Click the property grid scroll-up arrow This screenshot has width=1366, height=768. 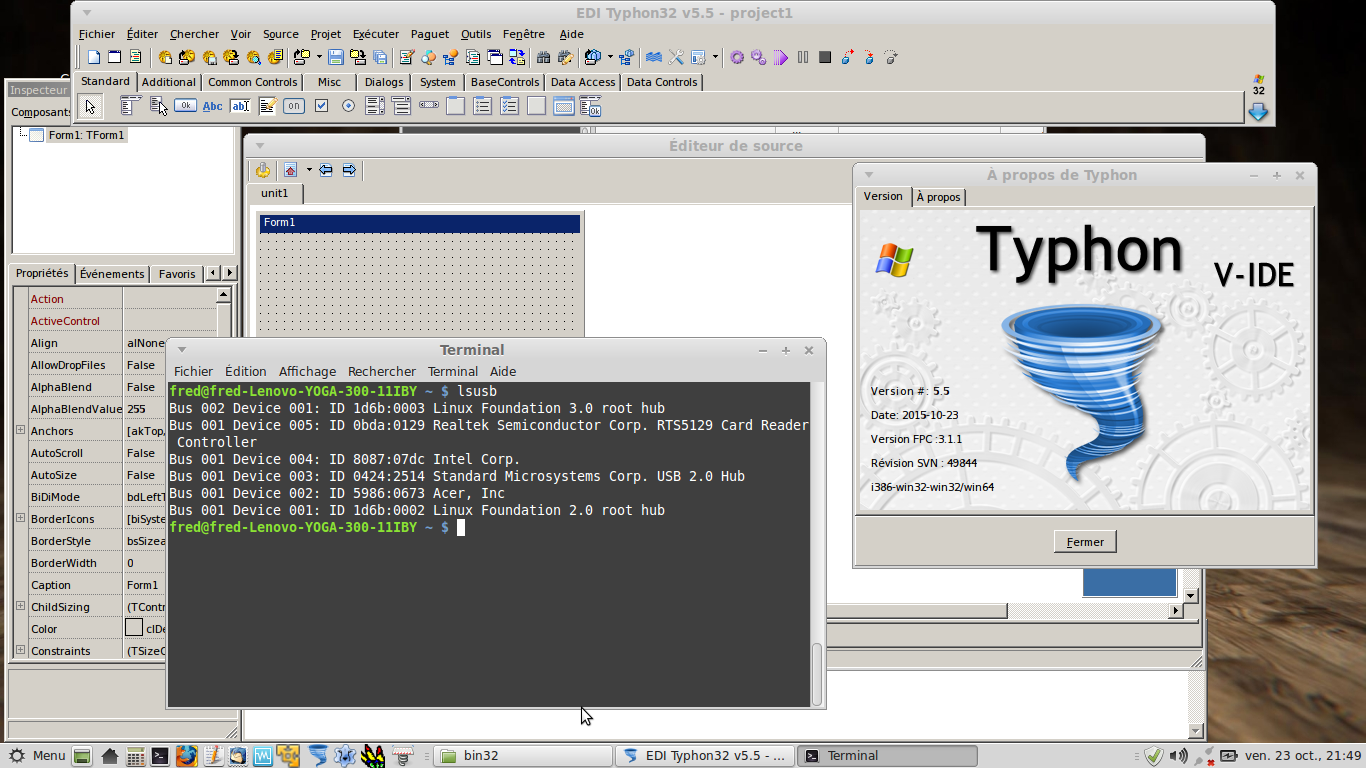coord(224,295)
